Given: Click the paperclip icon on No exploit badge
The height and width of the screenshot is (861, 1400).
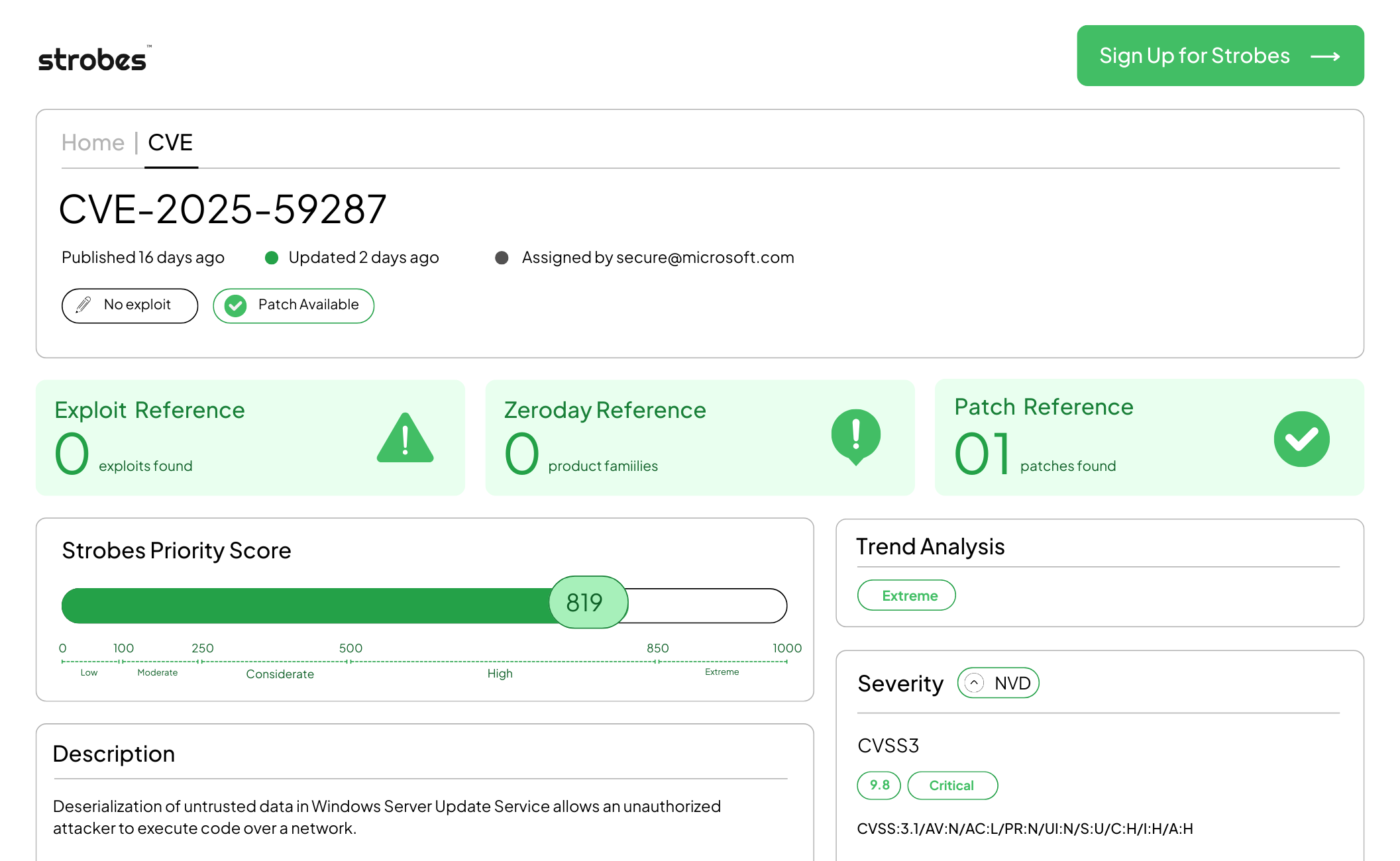Looking at the screenshot, I should (82, 305).
